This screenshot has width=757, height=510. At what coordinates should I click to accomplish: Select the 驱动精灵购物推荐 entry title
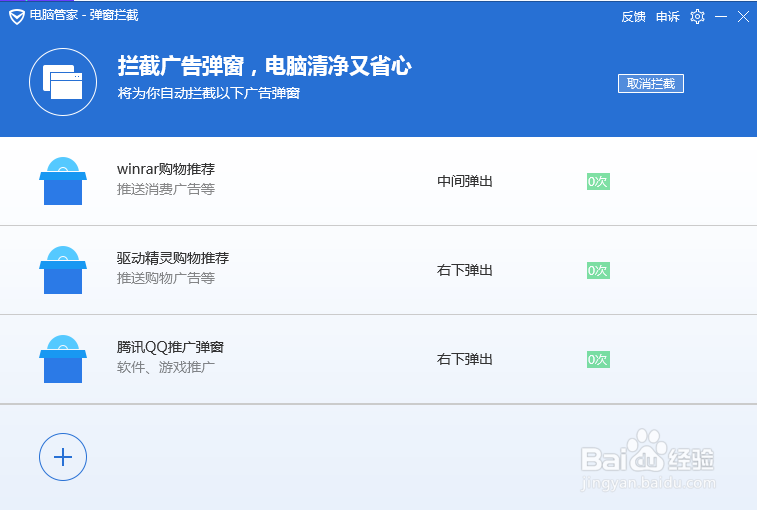[173, 258]
